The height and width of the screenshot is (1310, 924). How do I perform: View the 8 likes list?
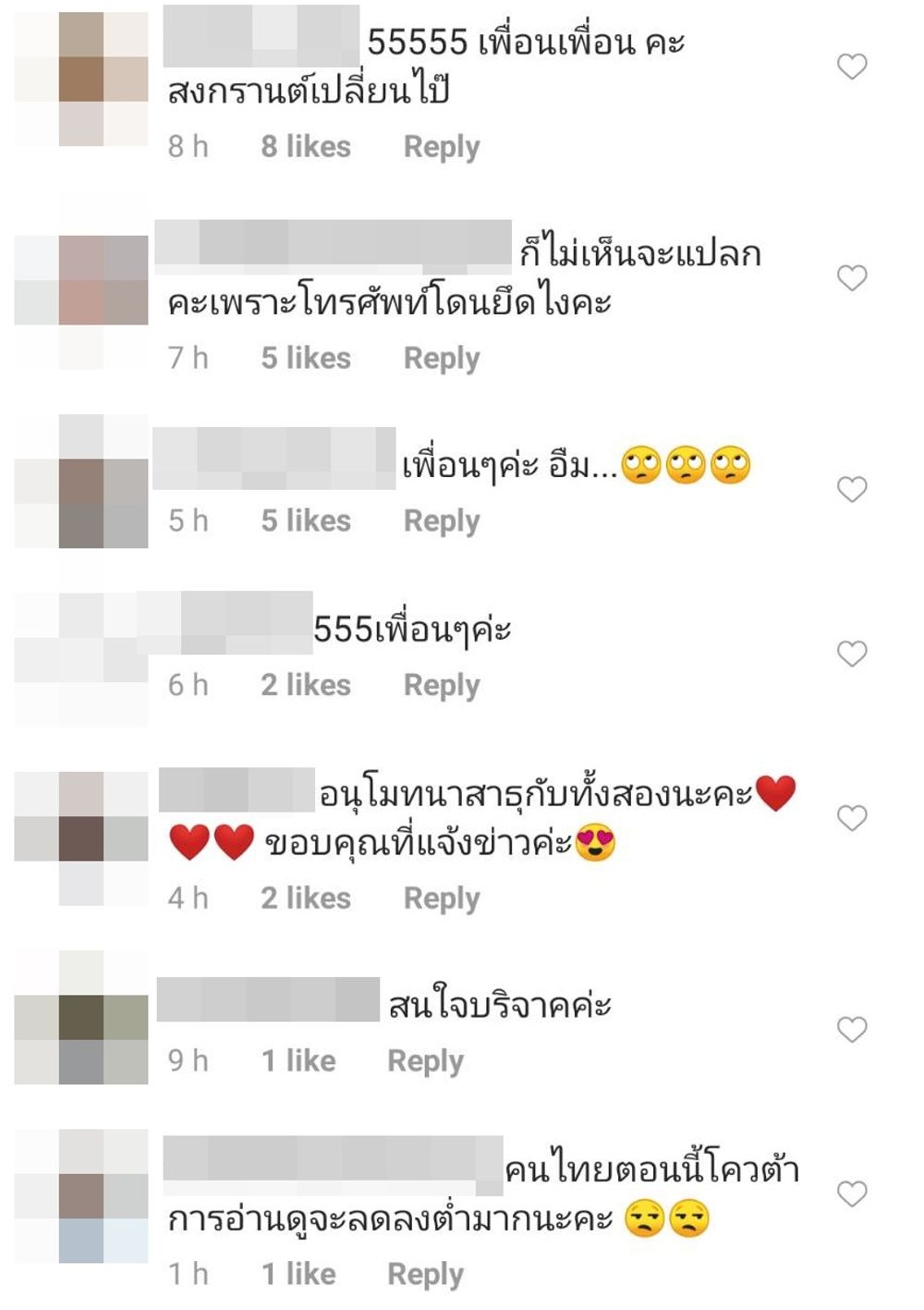pos(306,146)
